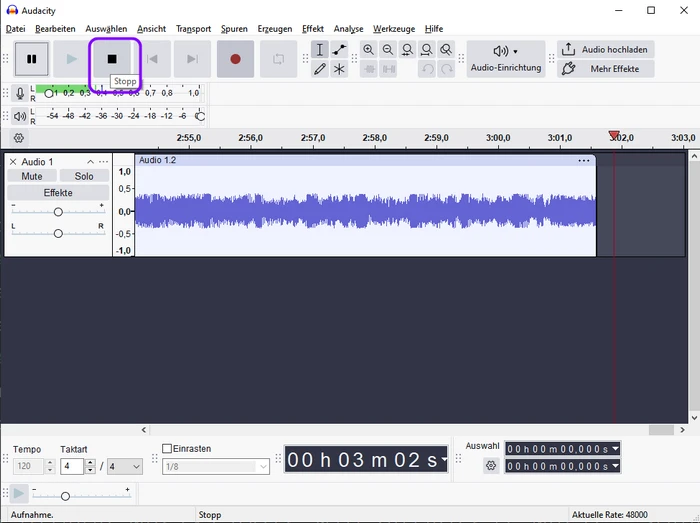Viewport: 700px width, 523px height.
Task: Stop recording with the Stopp button
Action: [x=112, y=59]
